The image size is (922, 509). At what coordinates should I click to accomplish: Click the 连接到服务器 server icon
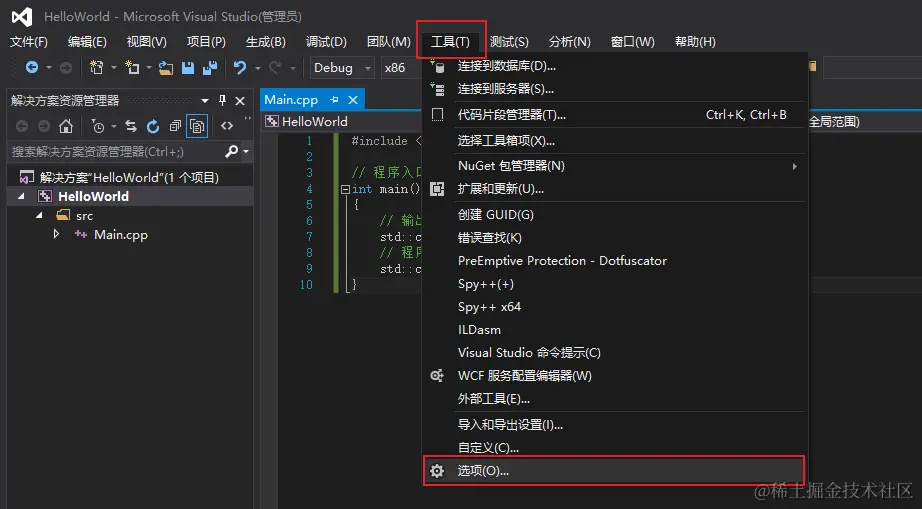tap(437, 89)
